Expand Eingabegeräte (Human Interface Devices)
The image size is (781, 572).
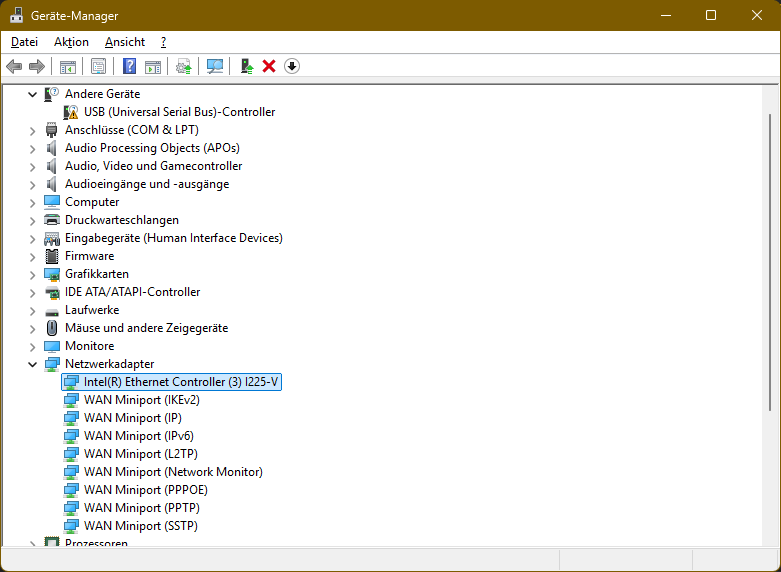[33, 239]
